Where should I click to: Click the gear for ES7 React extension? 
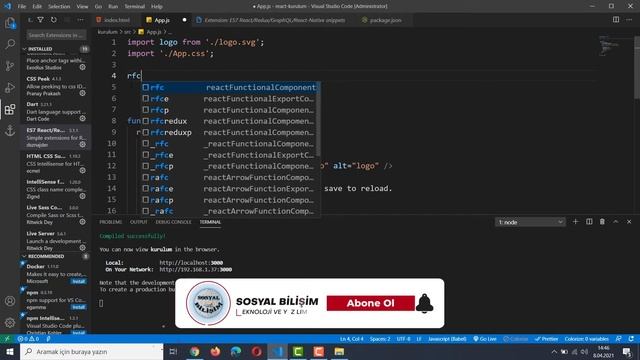point(82,144)
